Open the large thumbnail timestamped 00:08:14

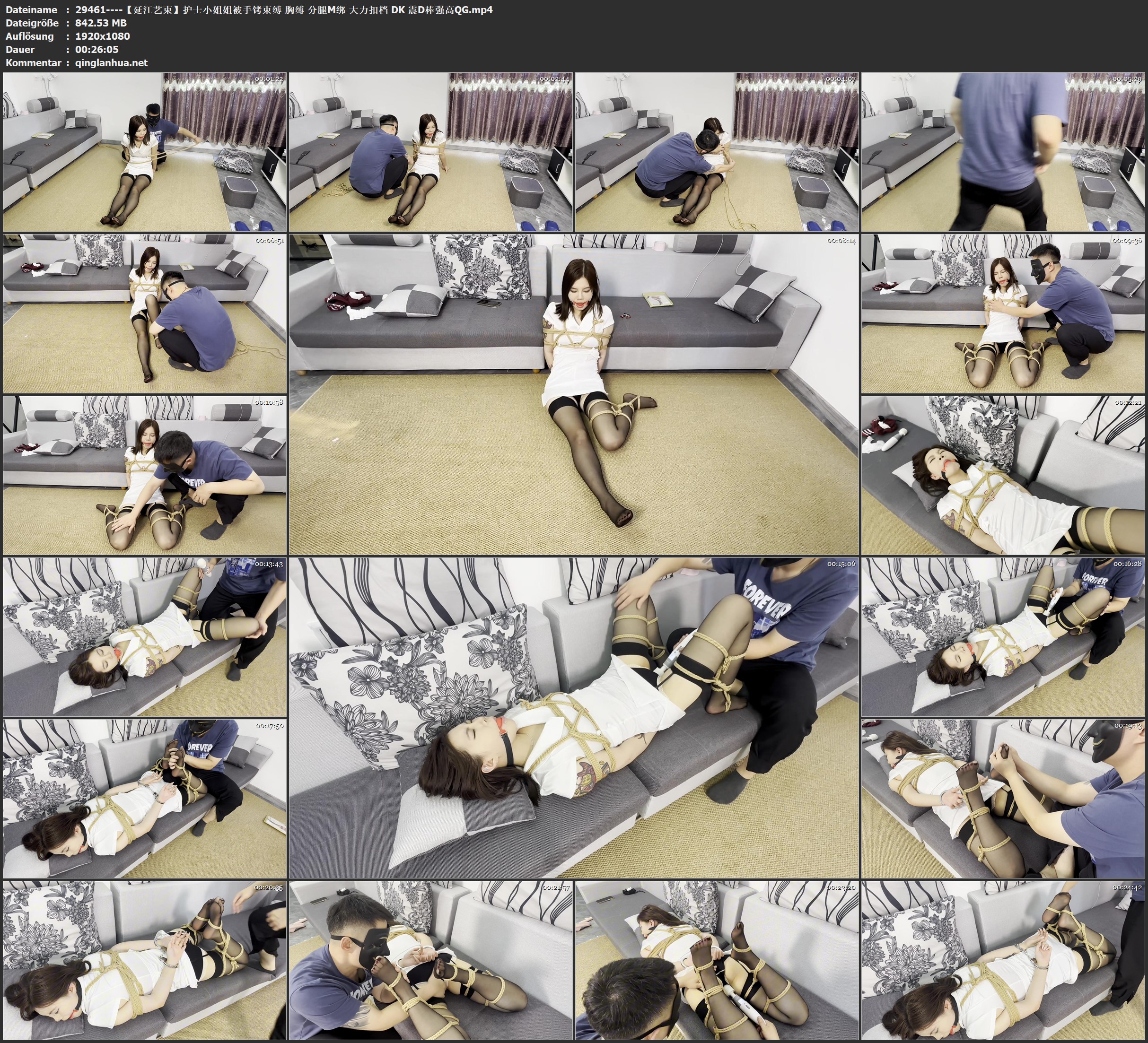(x=573, y=394)
